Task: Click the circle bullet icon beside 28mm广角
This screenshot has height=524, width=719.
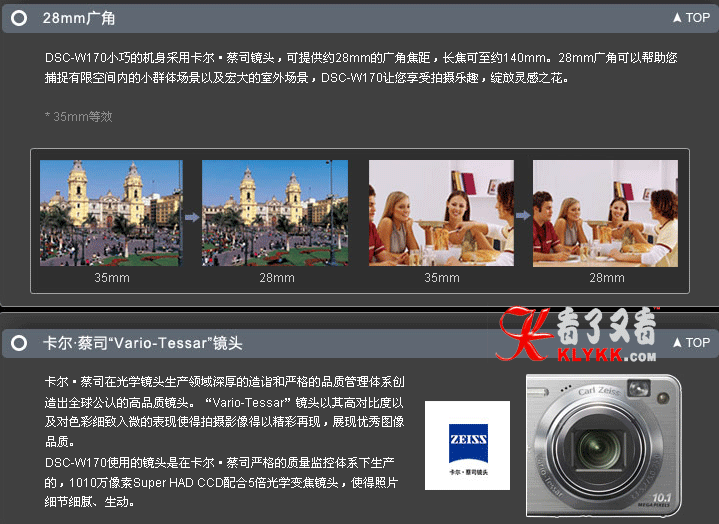Action: pos(19,18)
